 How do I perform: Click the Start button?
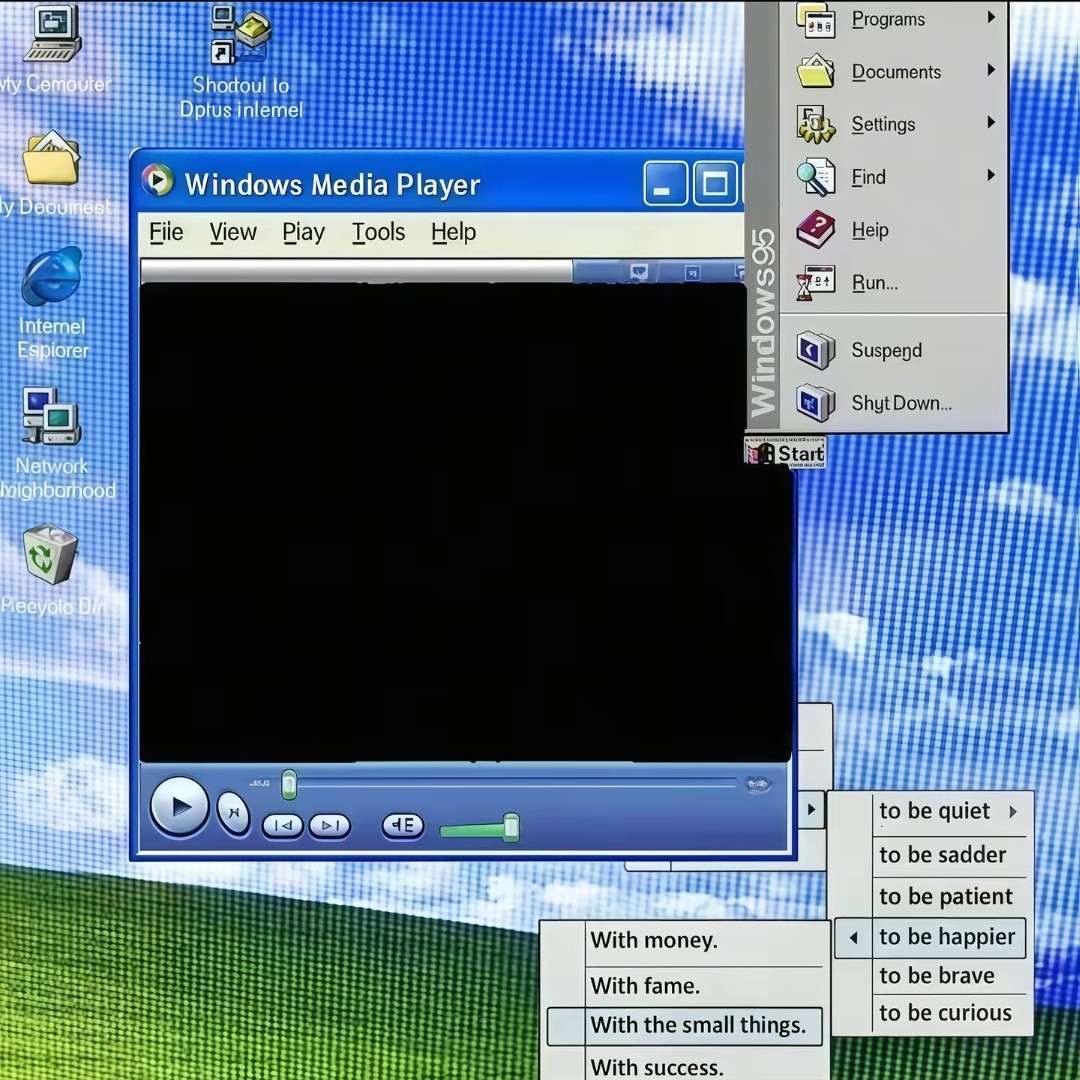pyautogui.click(x=787, y=453)
